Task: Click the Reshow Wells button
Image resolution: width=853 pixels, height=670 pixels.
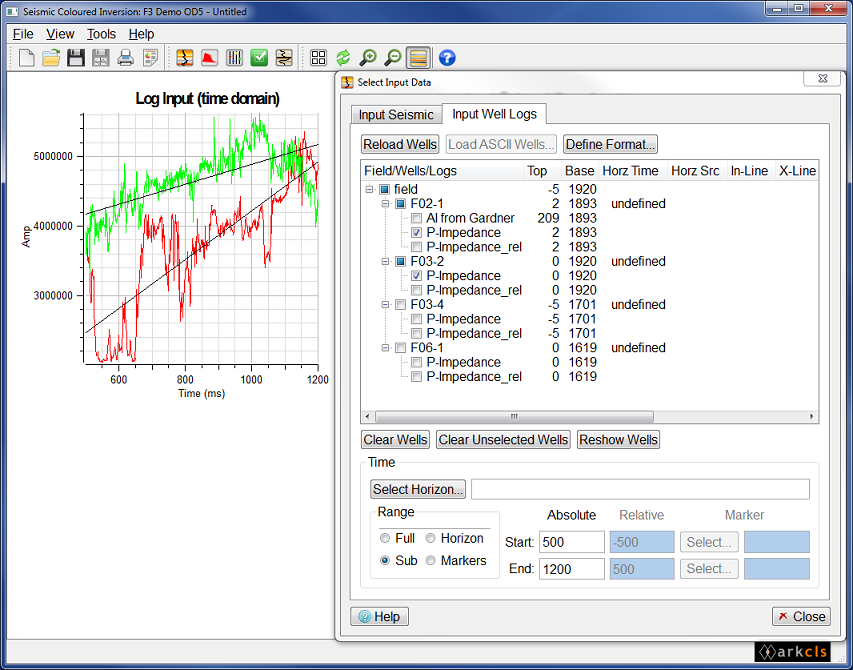Action: click(619, 440)
